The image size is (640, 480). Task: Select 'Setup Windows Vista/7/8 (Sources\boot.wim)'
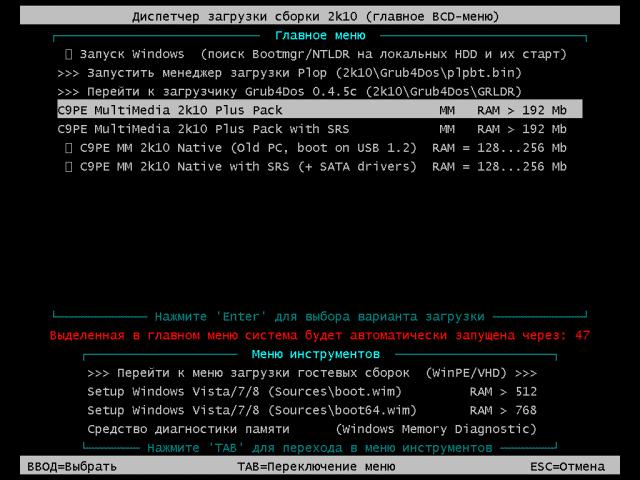312,392
